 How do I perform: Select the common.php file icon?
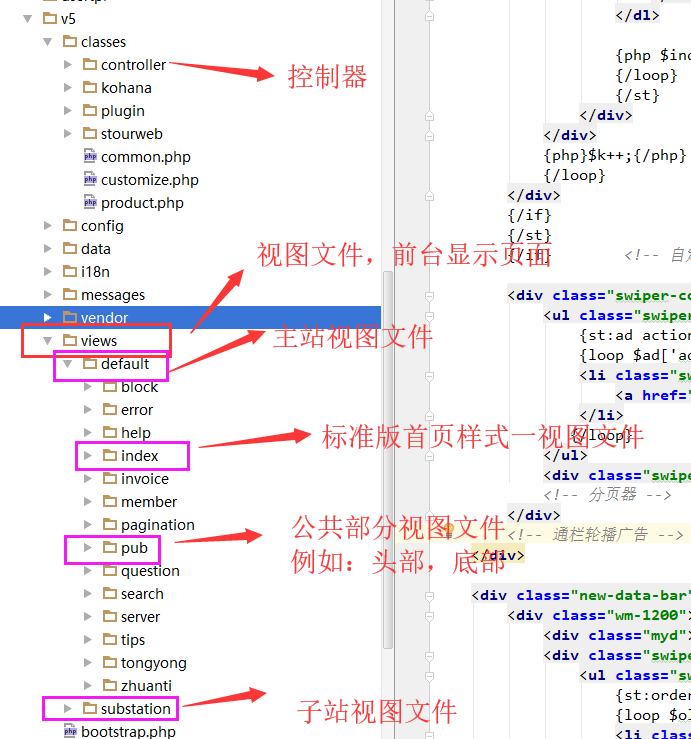[x=90, y=157]
